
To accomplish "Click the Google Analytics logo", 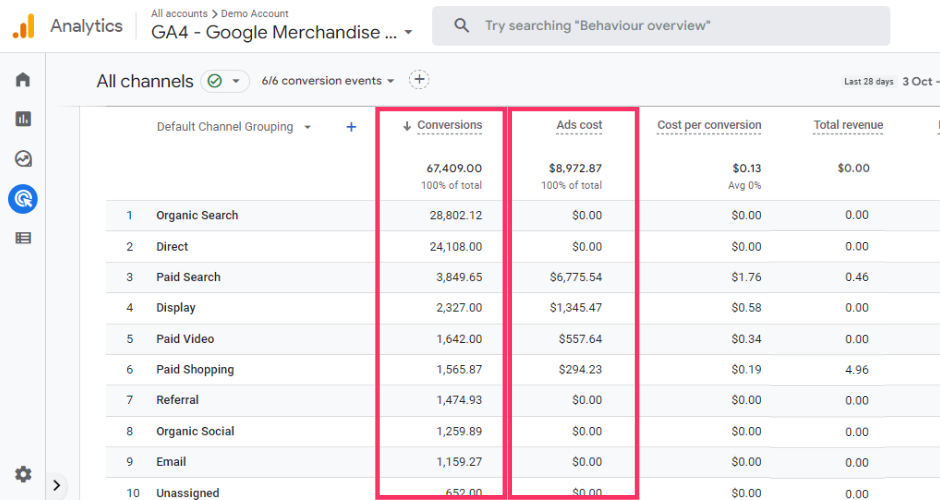I will [x=24, y=26].
